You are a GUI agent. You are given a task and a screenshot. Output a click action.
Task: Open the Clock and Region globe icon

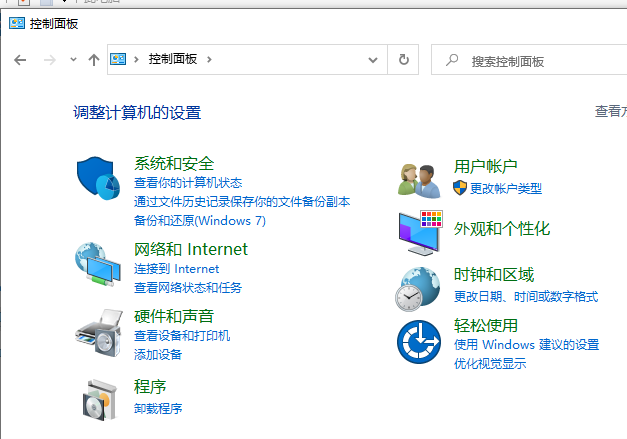pyautogui.click(x=418, y=289)
